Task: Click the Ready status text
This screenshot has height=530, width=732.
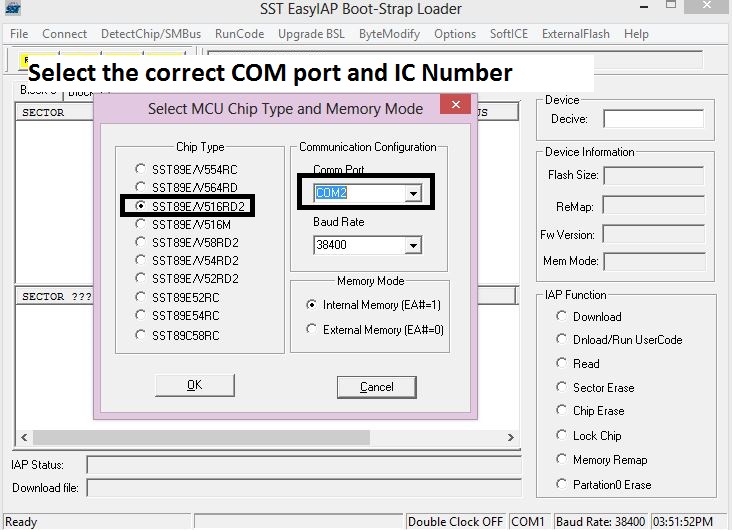Action: [x=21, y=522]
